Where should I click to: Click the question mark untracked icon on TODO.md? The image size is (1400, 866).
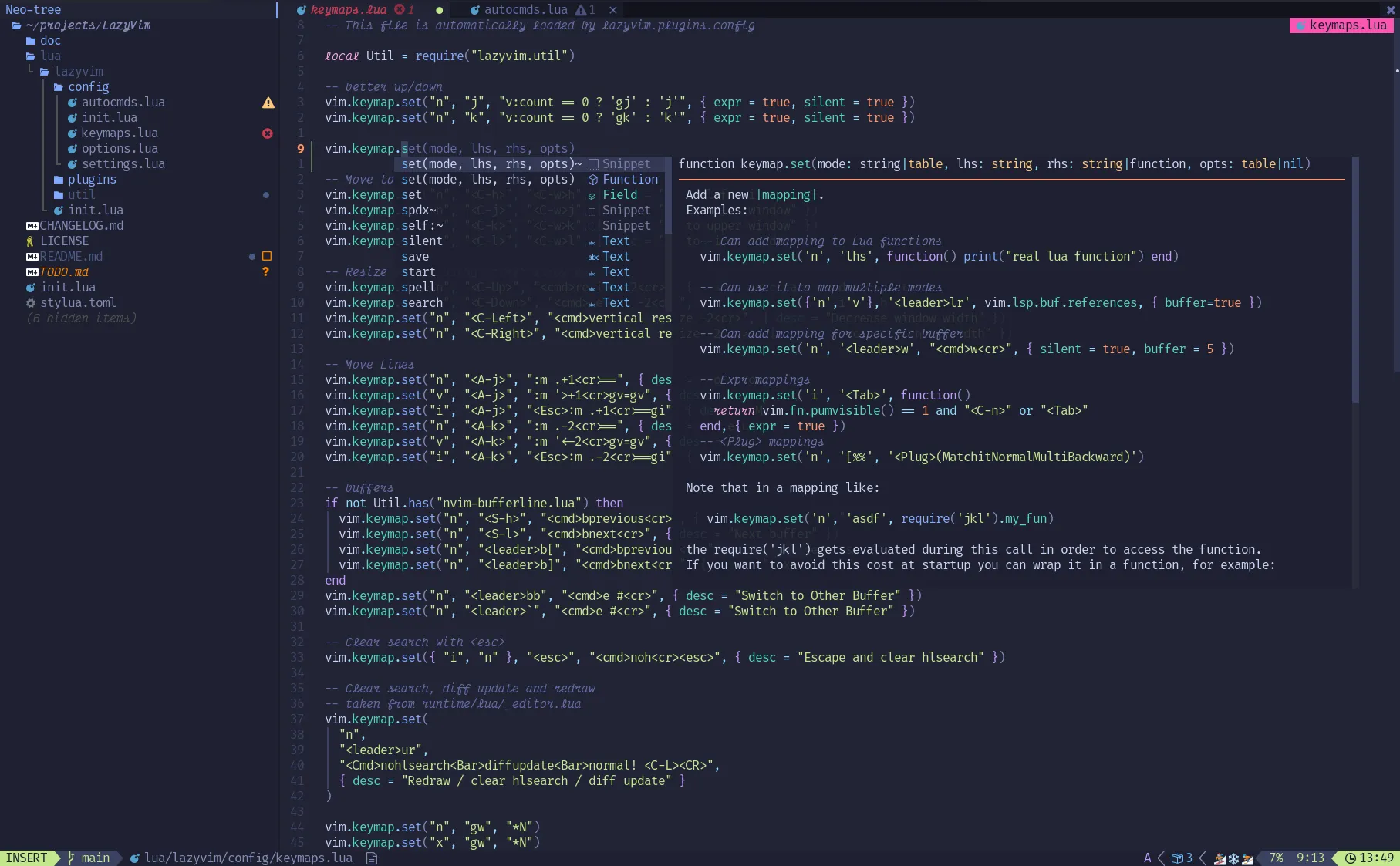pos(266,271)
